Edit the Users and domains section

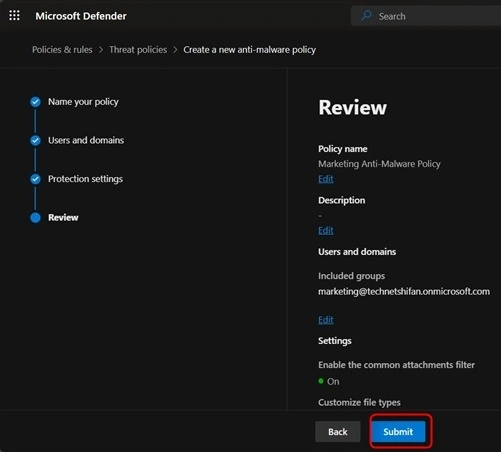point(326,320)
